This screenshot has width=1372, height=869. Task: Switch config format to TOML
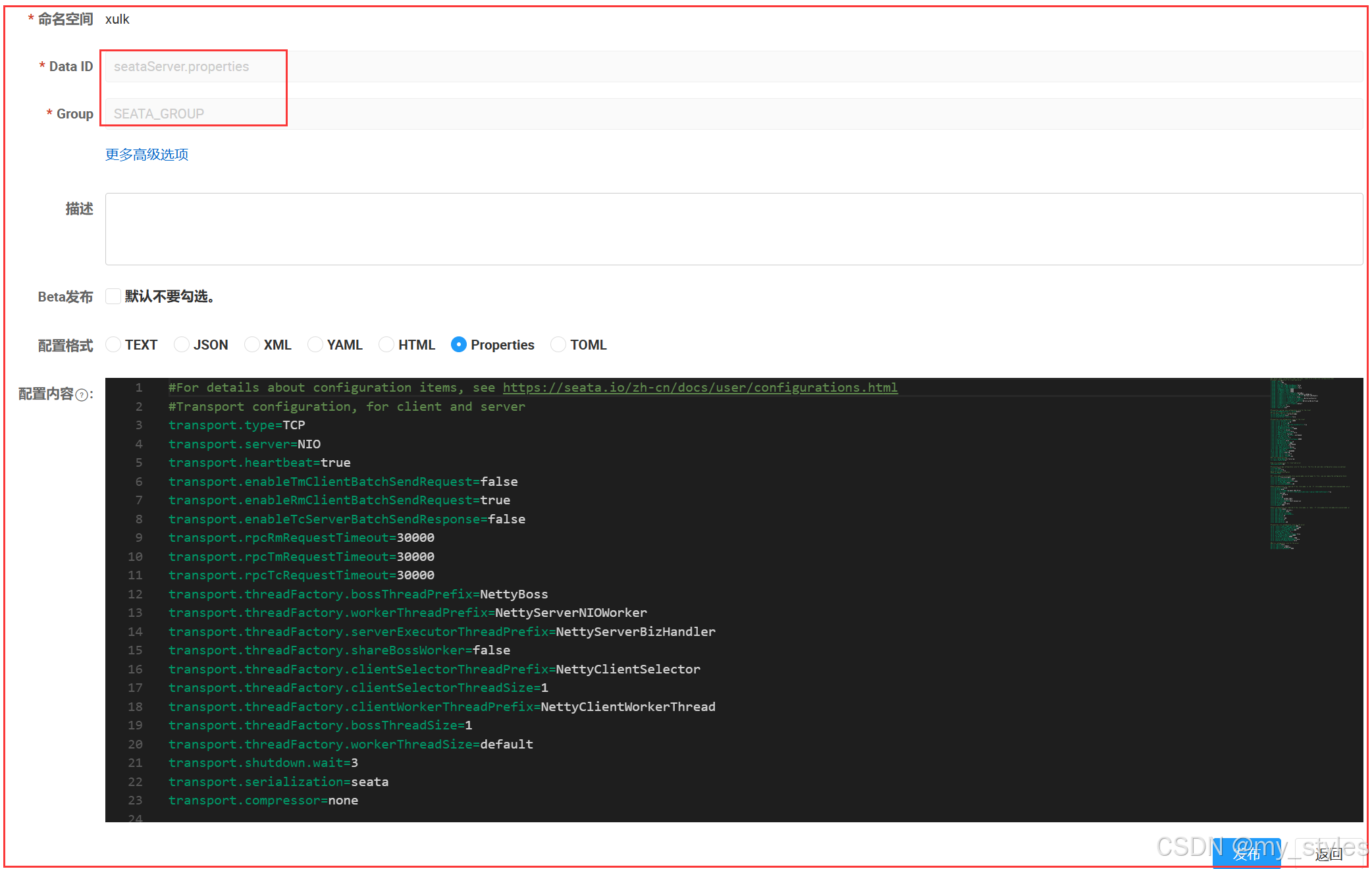point(558,344)
